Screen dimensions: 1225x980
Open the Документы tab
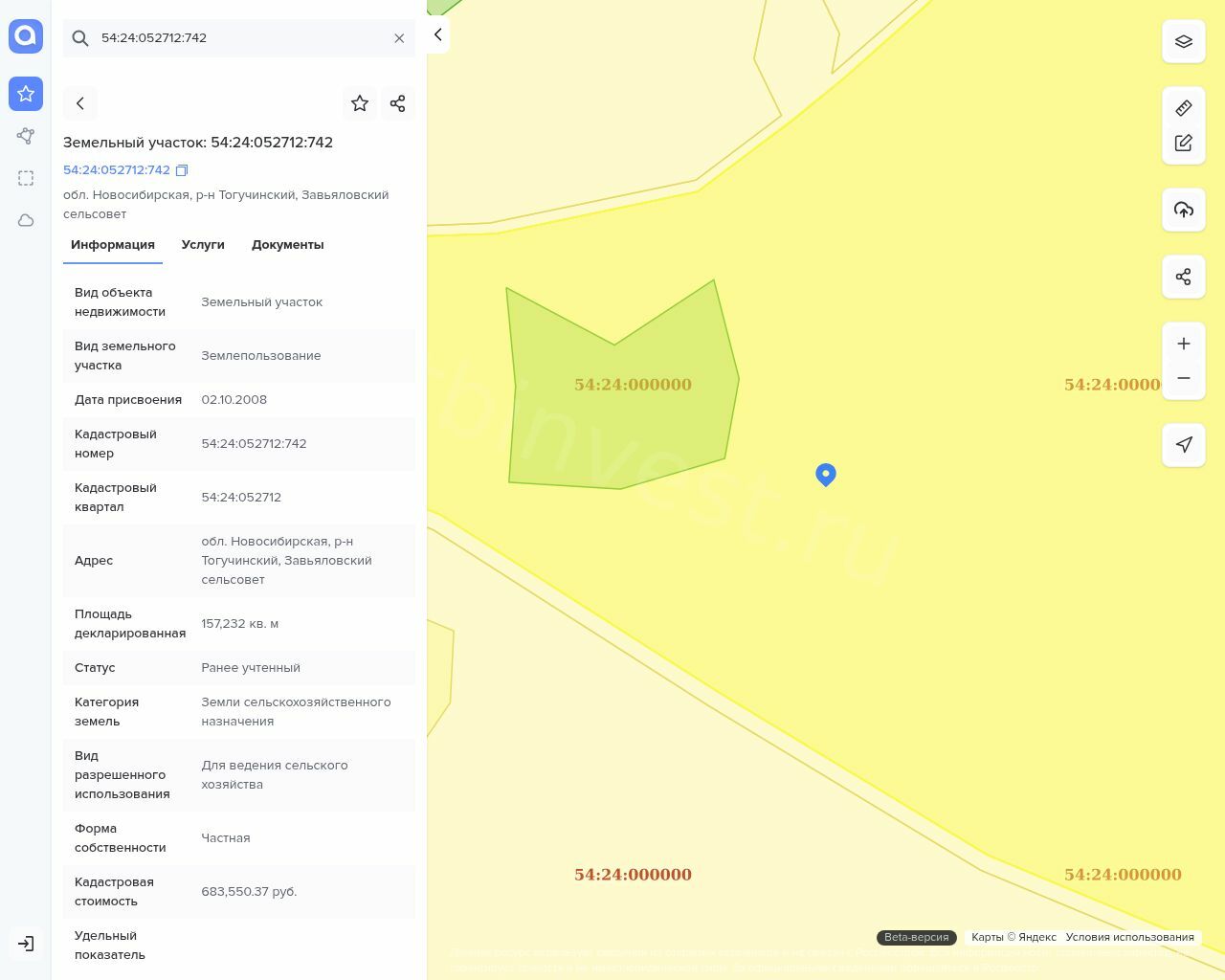tap(287, 245)
